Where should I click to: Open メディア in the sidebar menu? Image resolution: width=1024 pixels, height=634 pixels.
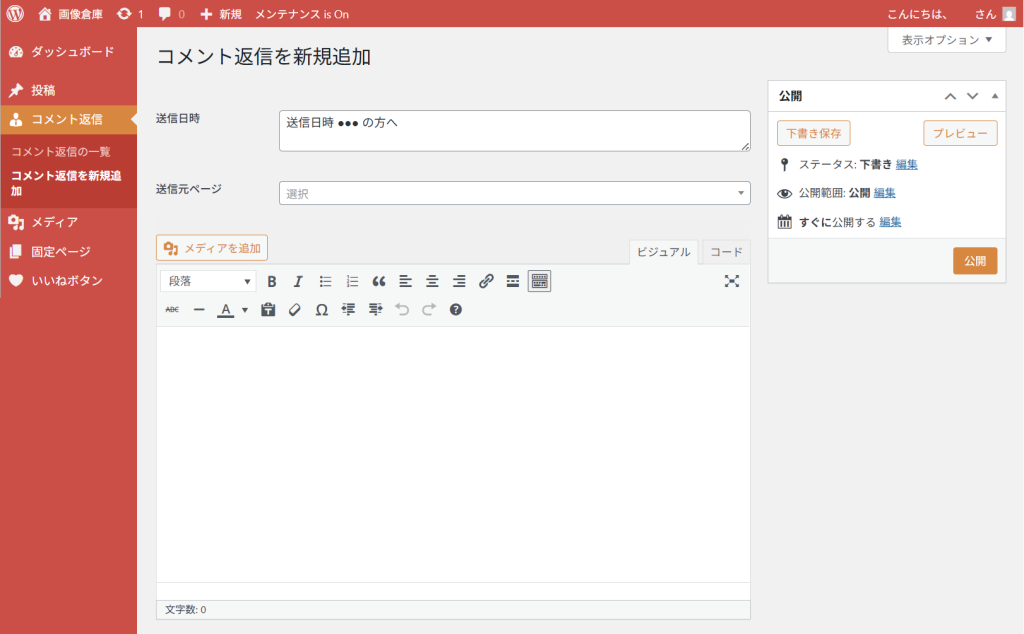pos(54,222)
